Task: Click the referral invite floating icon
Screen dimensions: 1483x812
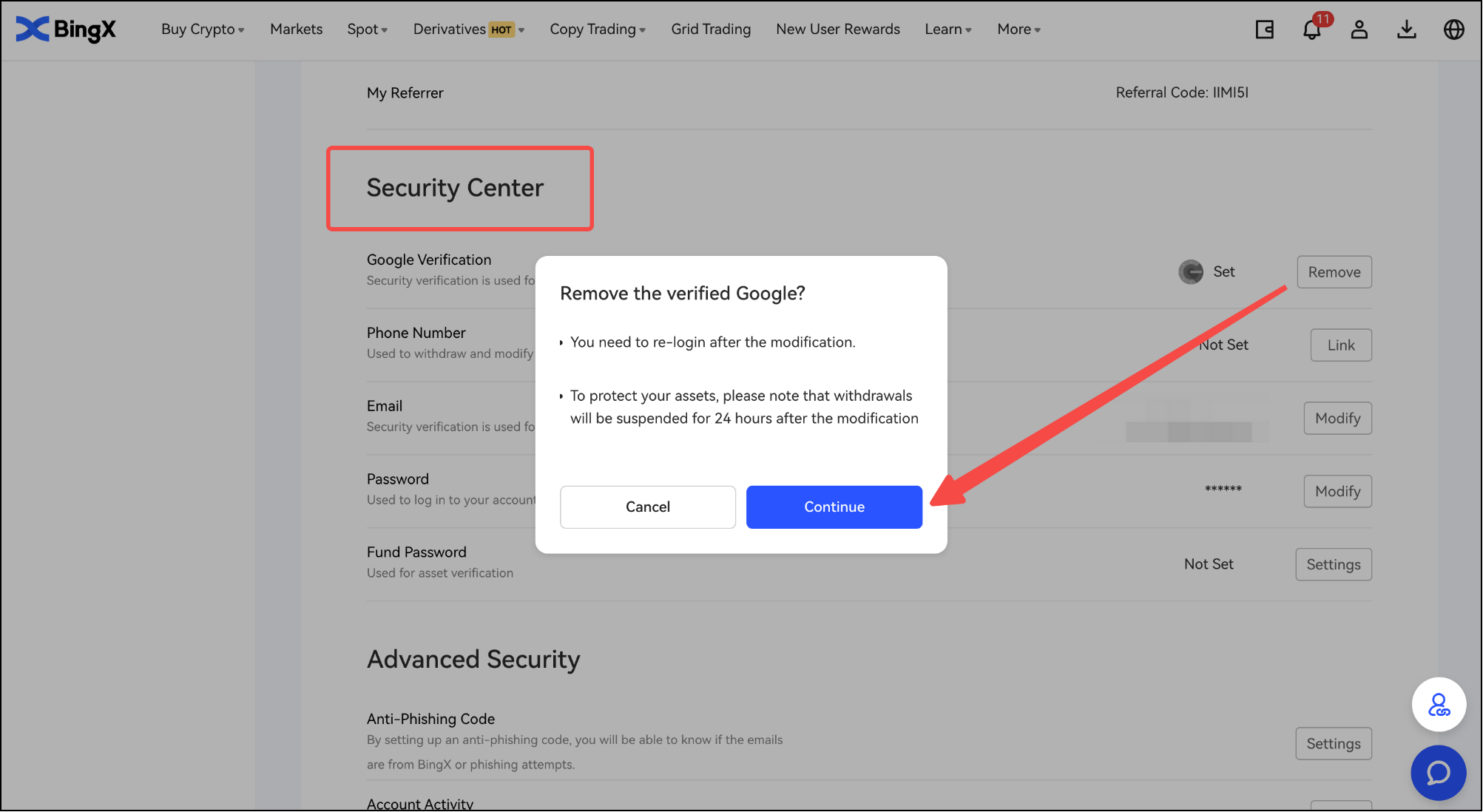Action: pyautogui.click(x=1439, y=705)
